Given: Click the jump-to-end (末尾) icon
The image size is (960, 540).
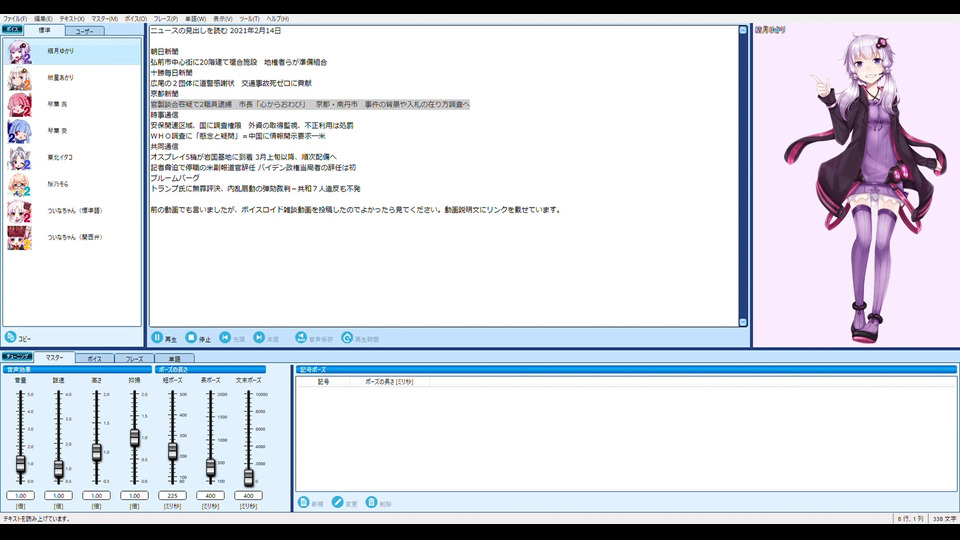Looking at the screenshot, I should click(259, 337).
